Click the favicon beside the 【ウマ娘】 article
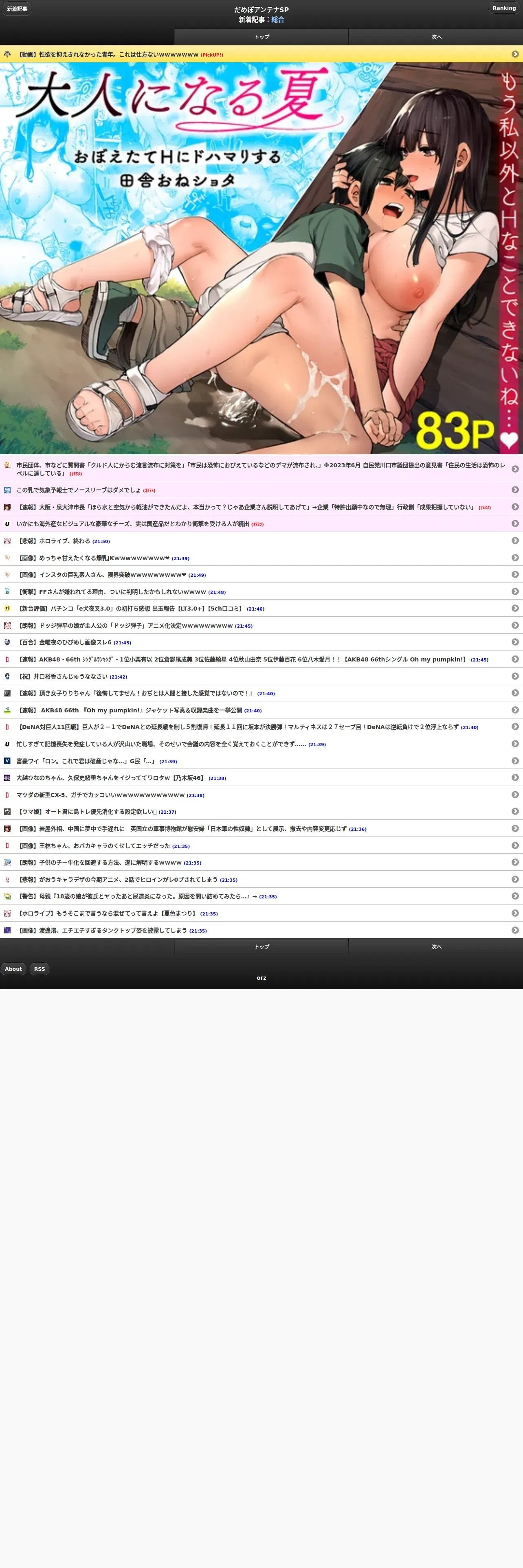This screenshot has width=523, height=1568. point(7,811)
